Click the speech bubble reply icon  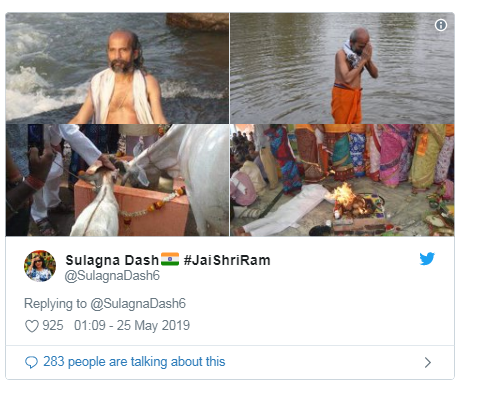coord(31,362)
